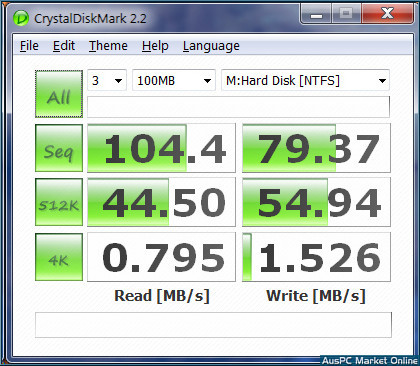Click the 4K write result 1.526
The image size is (420, 366).
(x=316, y=257)
